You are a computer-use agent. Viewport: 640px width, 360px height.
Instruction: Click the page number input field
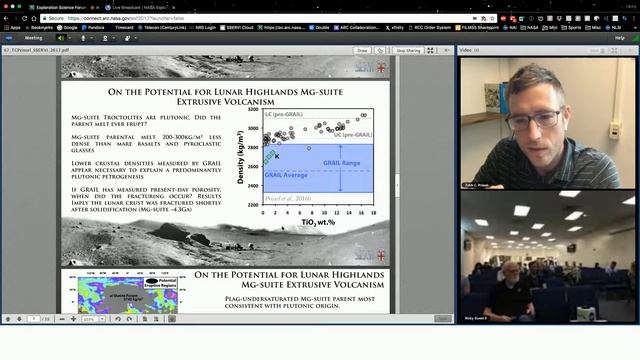[34, 319]
